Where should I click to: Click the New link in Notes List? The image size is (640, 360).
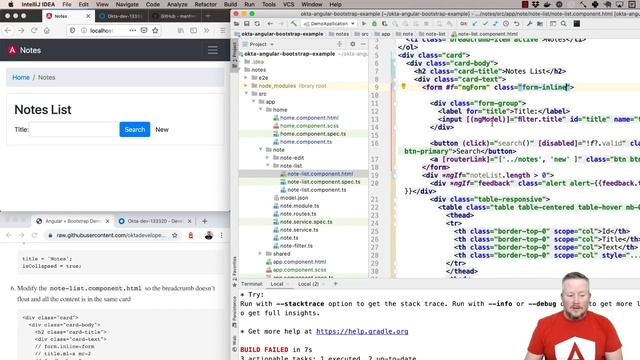162,129
